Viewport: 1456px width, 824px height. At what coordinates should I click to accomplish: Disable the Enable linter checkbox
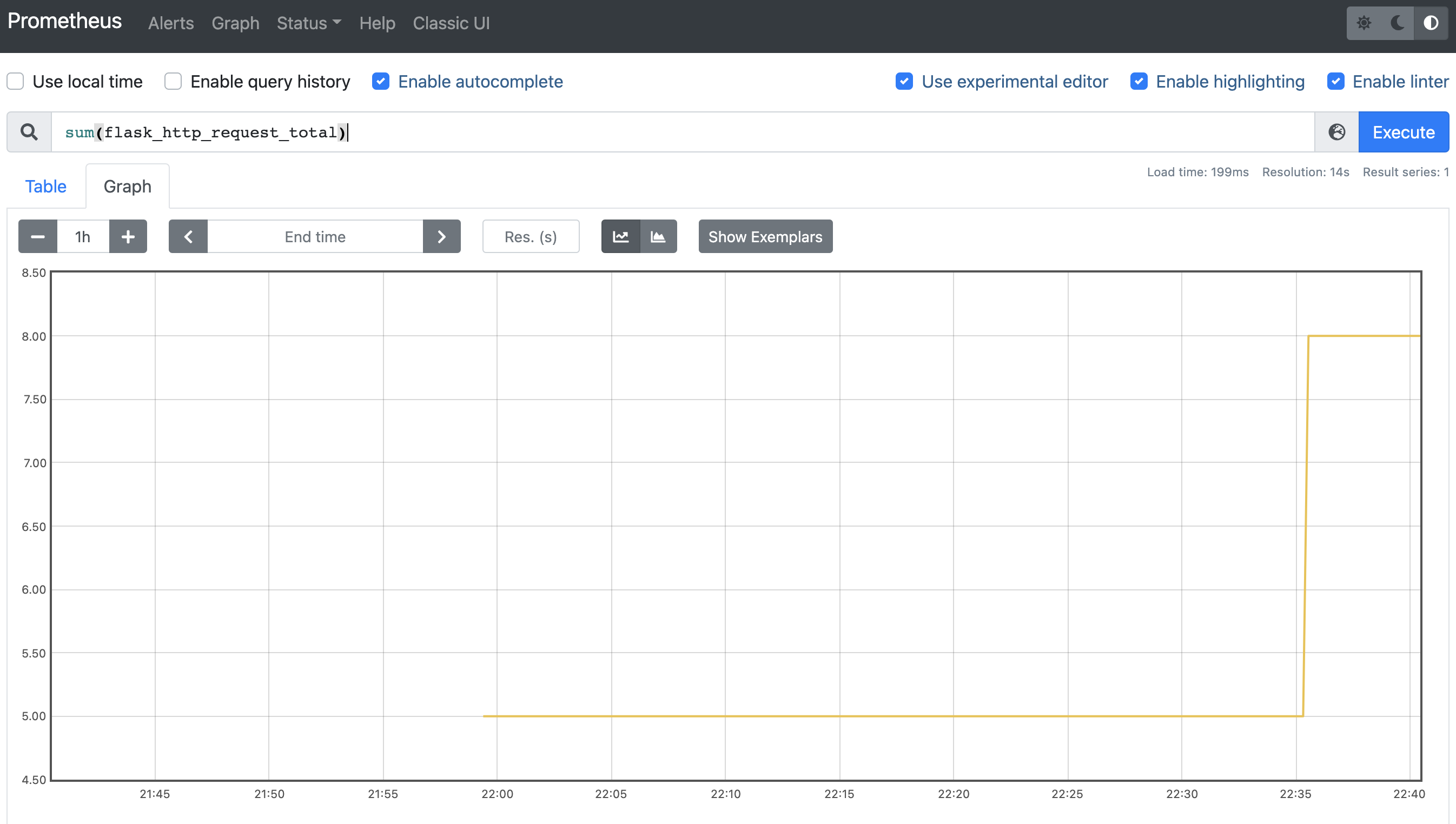click(x=1335, y=81)
